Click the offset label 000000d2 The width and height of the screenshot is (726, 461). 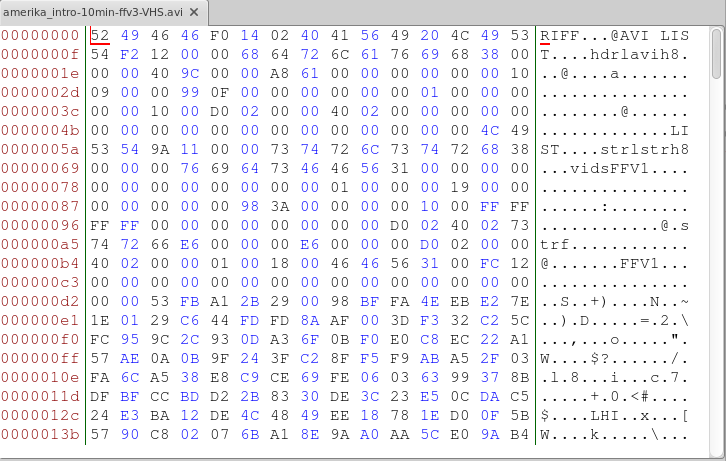[x=42, y=301]
